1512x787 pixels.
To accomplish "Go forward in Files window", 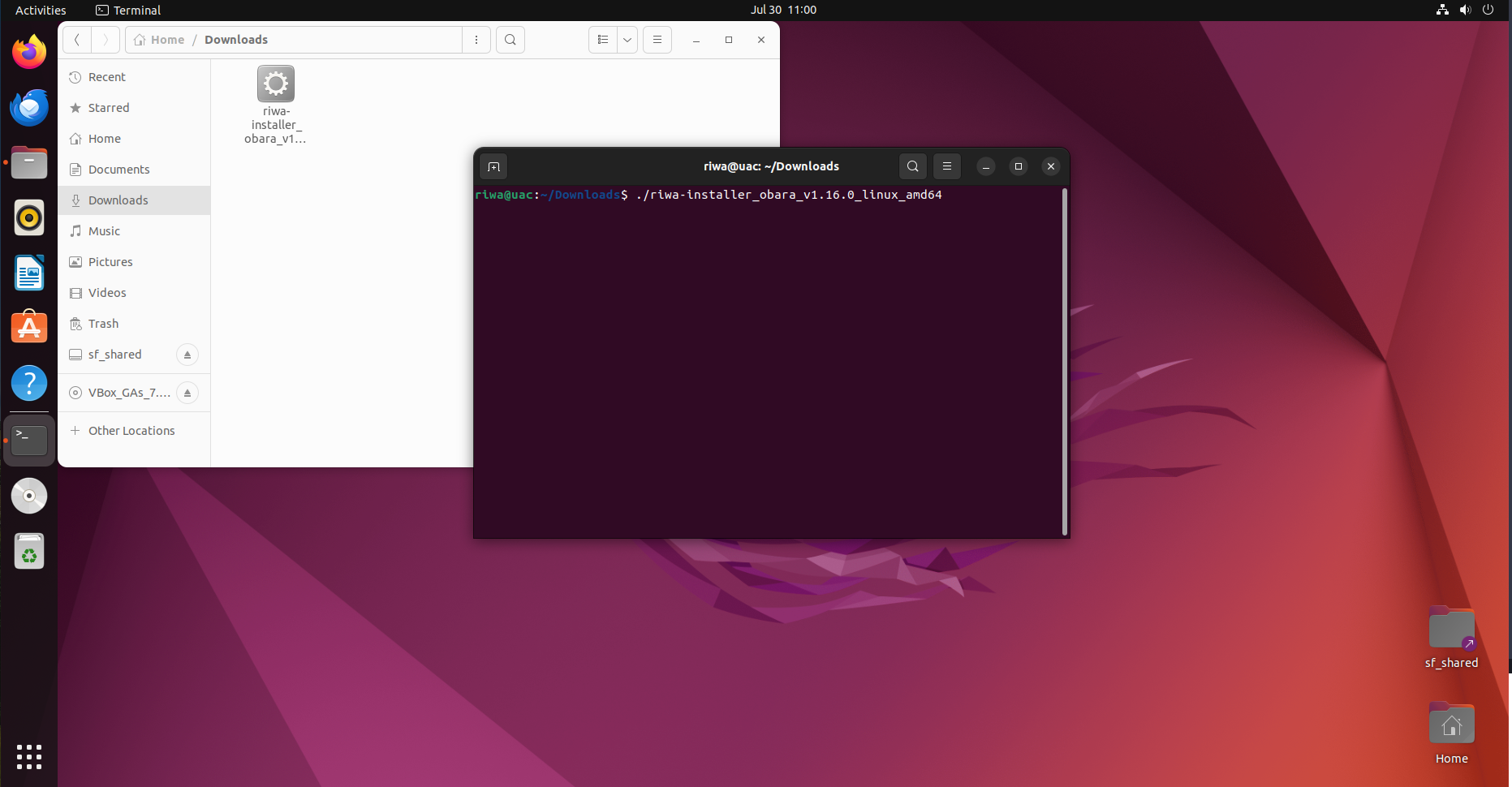I will (x=106, y=40).
